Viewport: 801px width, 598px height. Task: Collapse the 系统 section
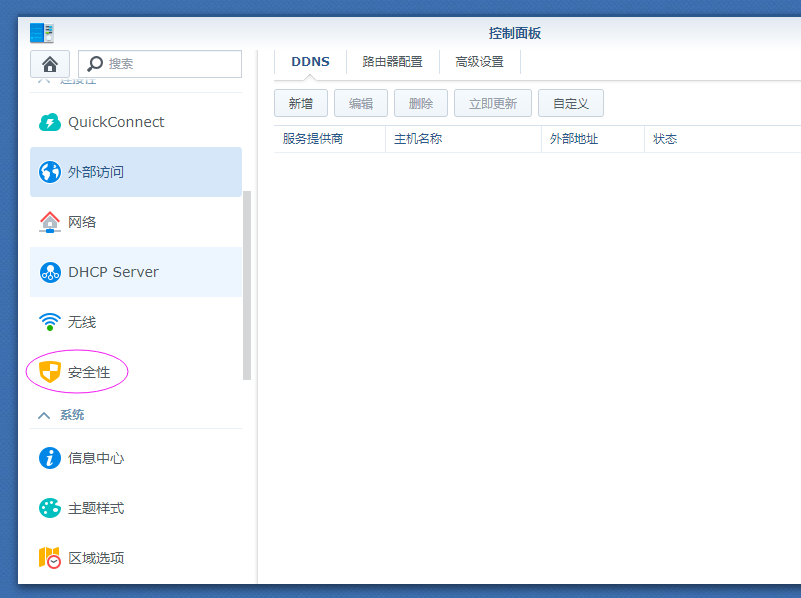[44, 415]
